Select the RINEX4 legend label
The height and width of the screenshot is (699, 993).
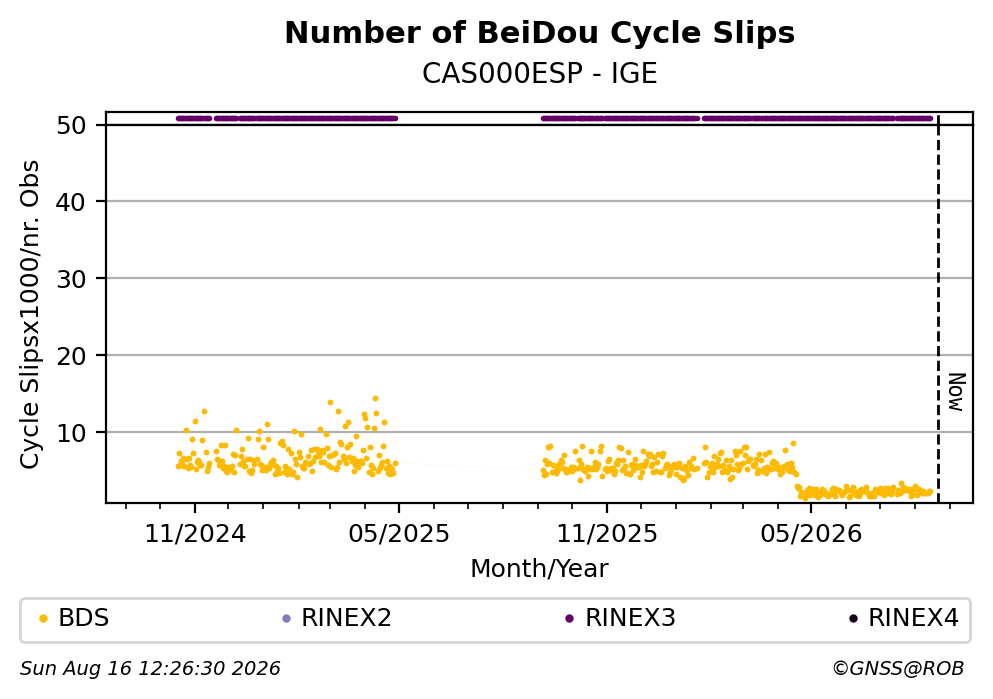coord(913,618)
